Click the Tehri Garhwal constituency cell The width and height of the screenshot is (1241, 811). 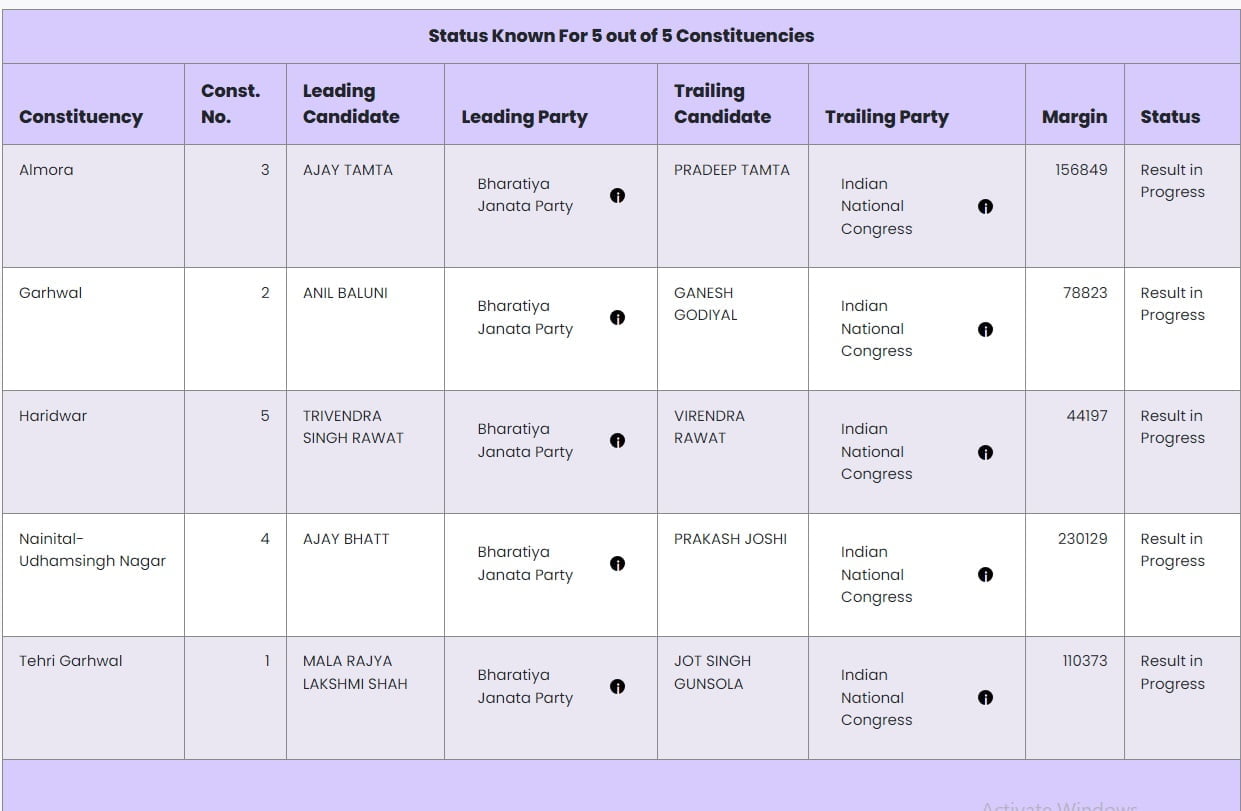(x=71, y=661)
